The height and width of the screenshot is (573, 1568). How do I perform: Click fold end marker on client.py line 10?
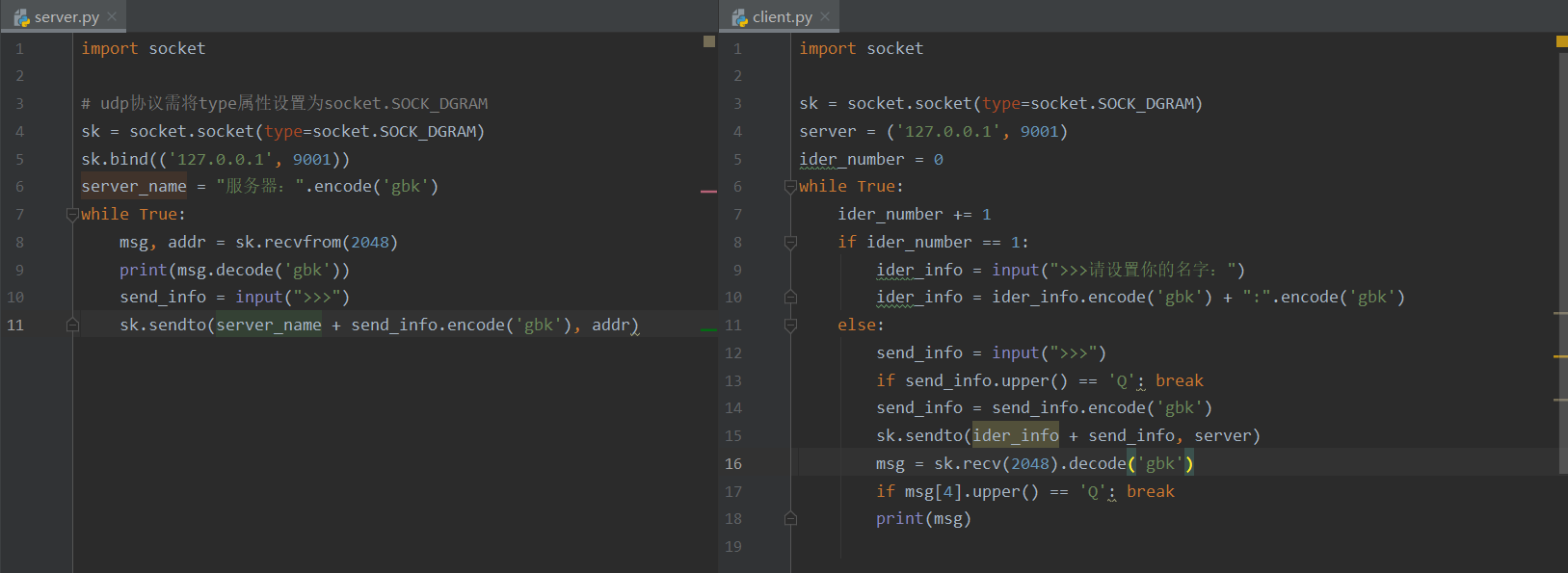click(790, 298)
